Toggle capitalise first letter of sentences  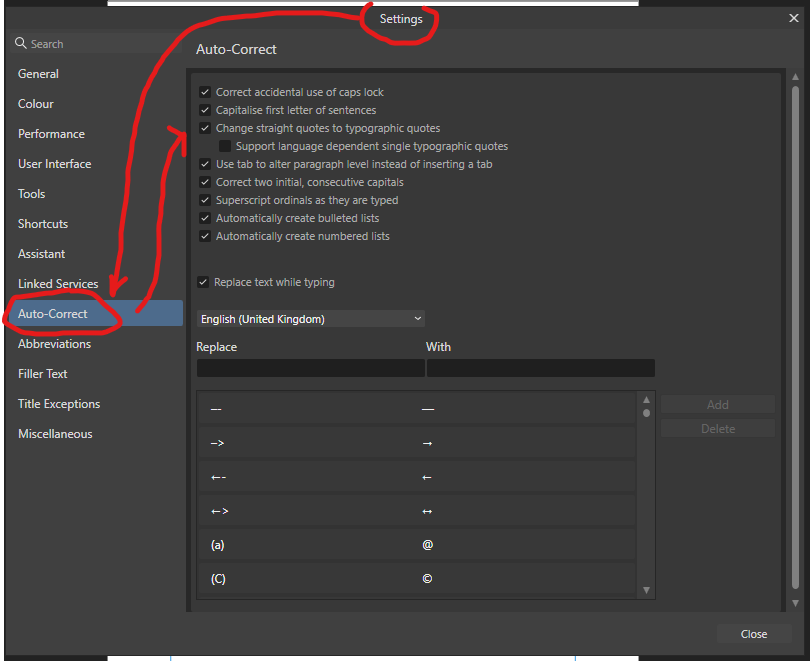click(205, 110)
